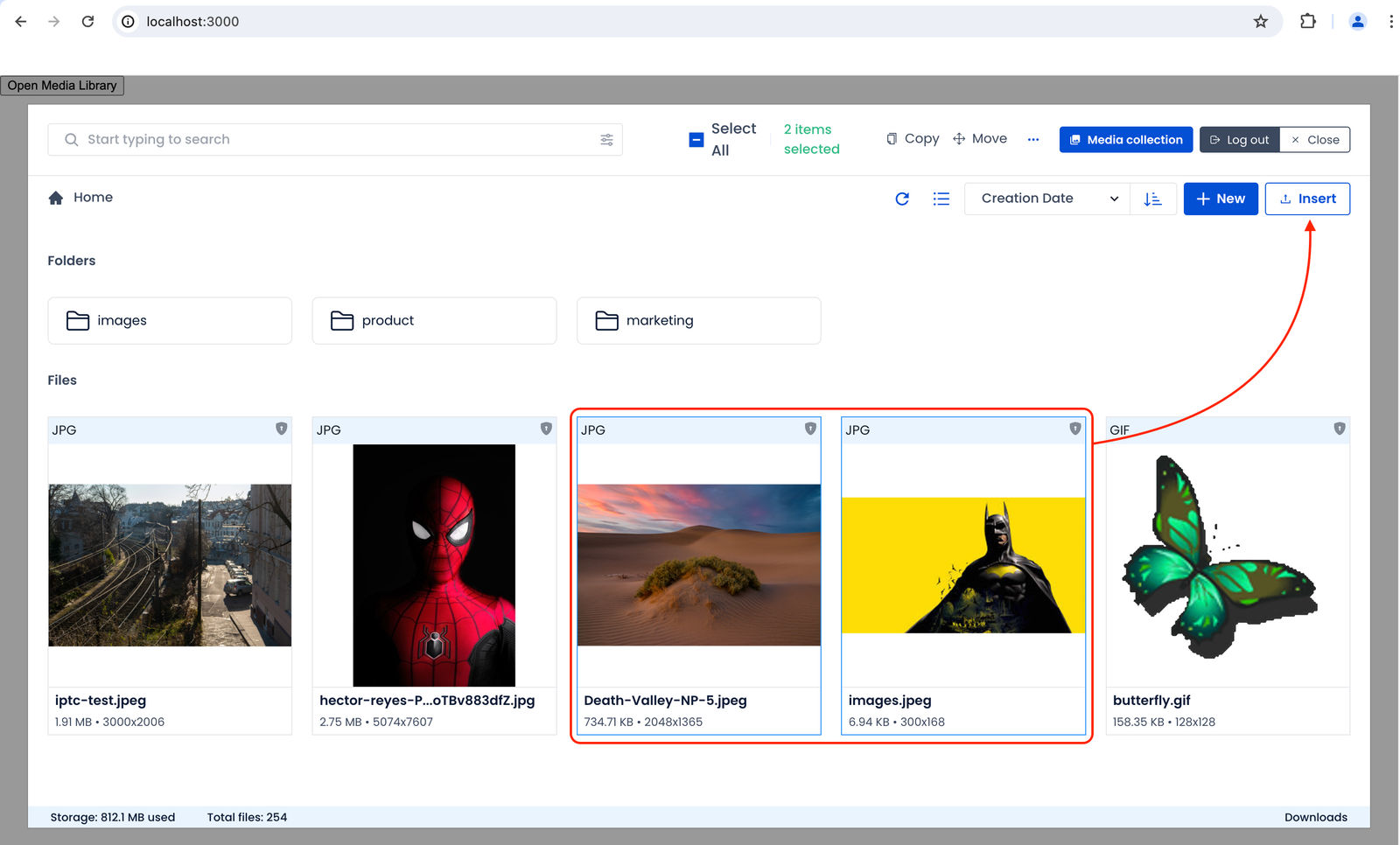Select the Spider-Man image thumbnail

point(434,565)
